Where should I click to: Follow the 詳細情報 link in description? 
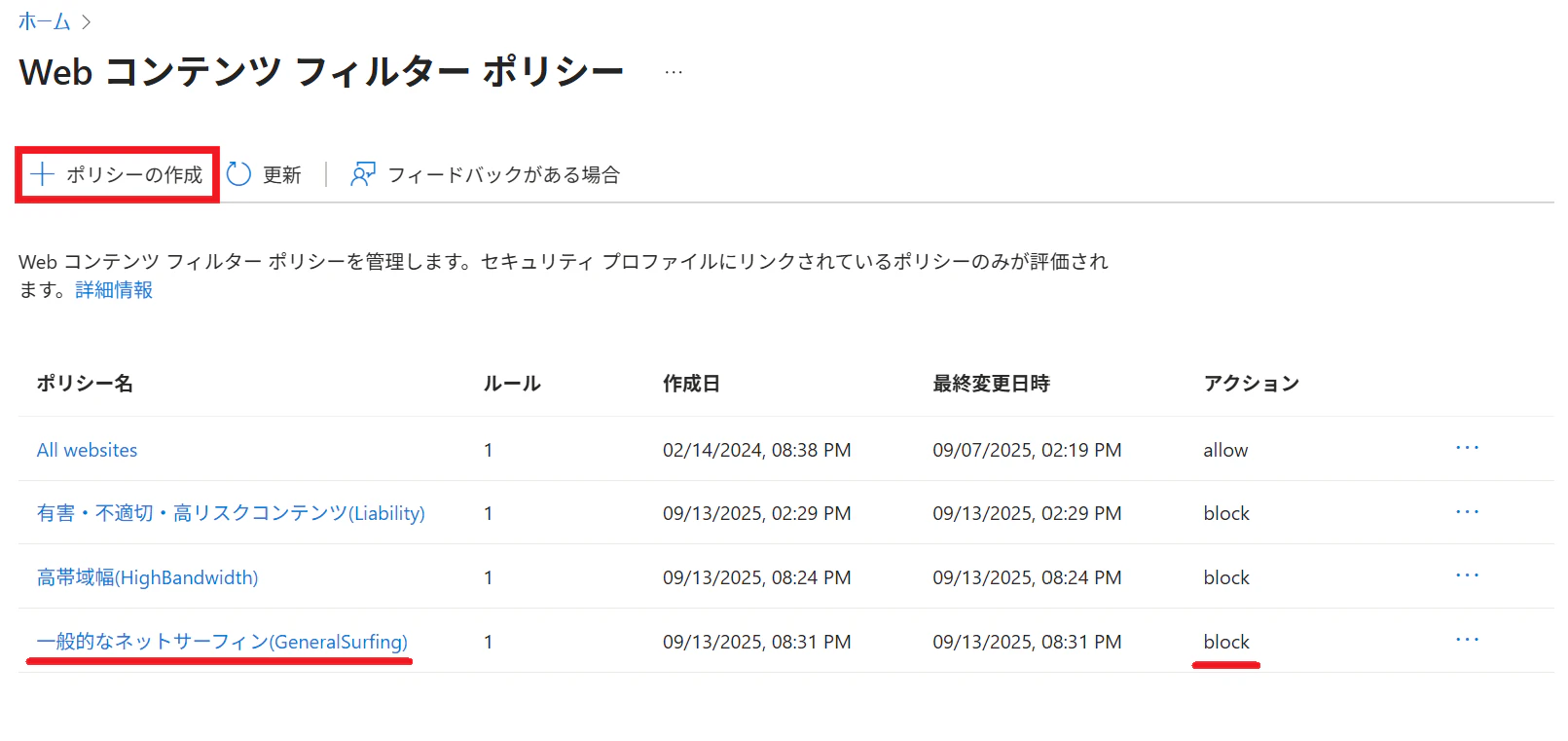click(114, 290)
